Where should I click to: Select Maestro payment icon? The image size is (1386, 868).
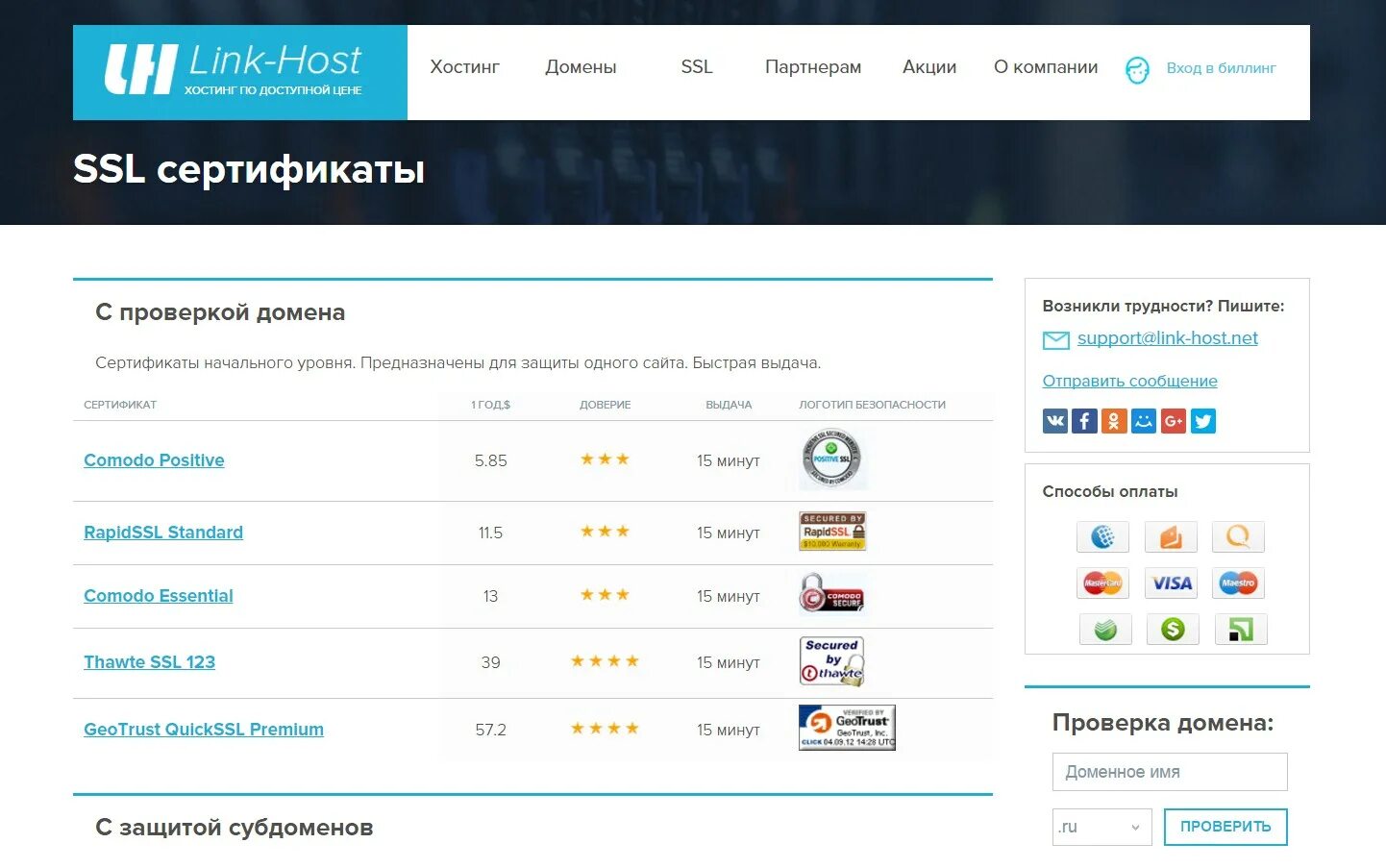(1238, 583)
